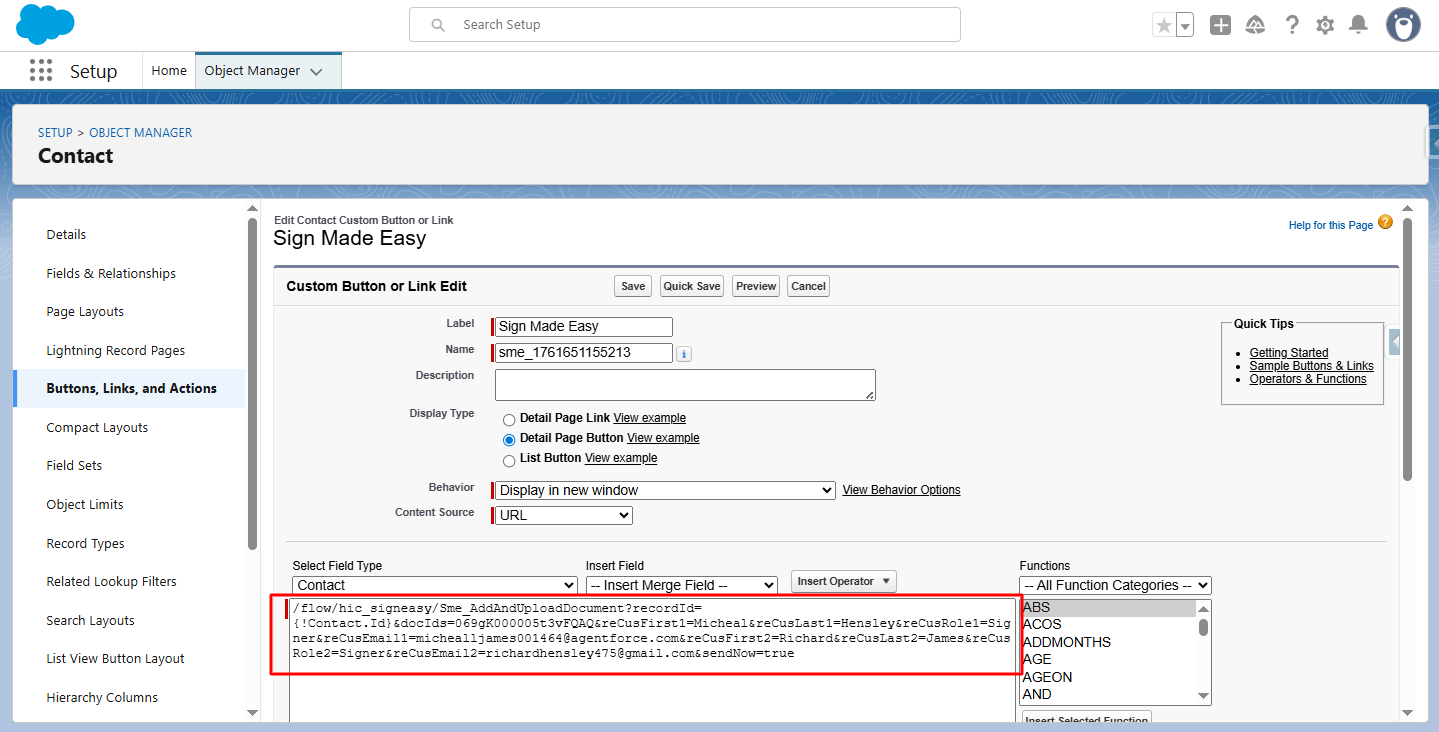Click in the Search Setup field
Viewport: 1439px width, 732px height.
(x=685, y=25)
